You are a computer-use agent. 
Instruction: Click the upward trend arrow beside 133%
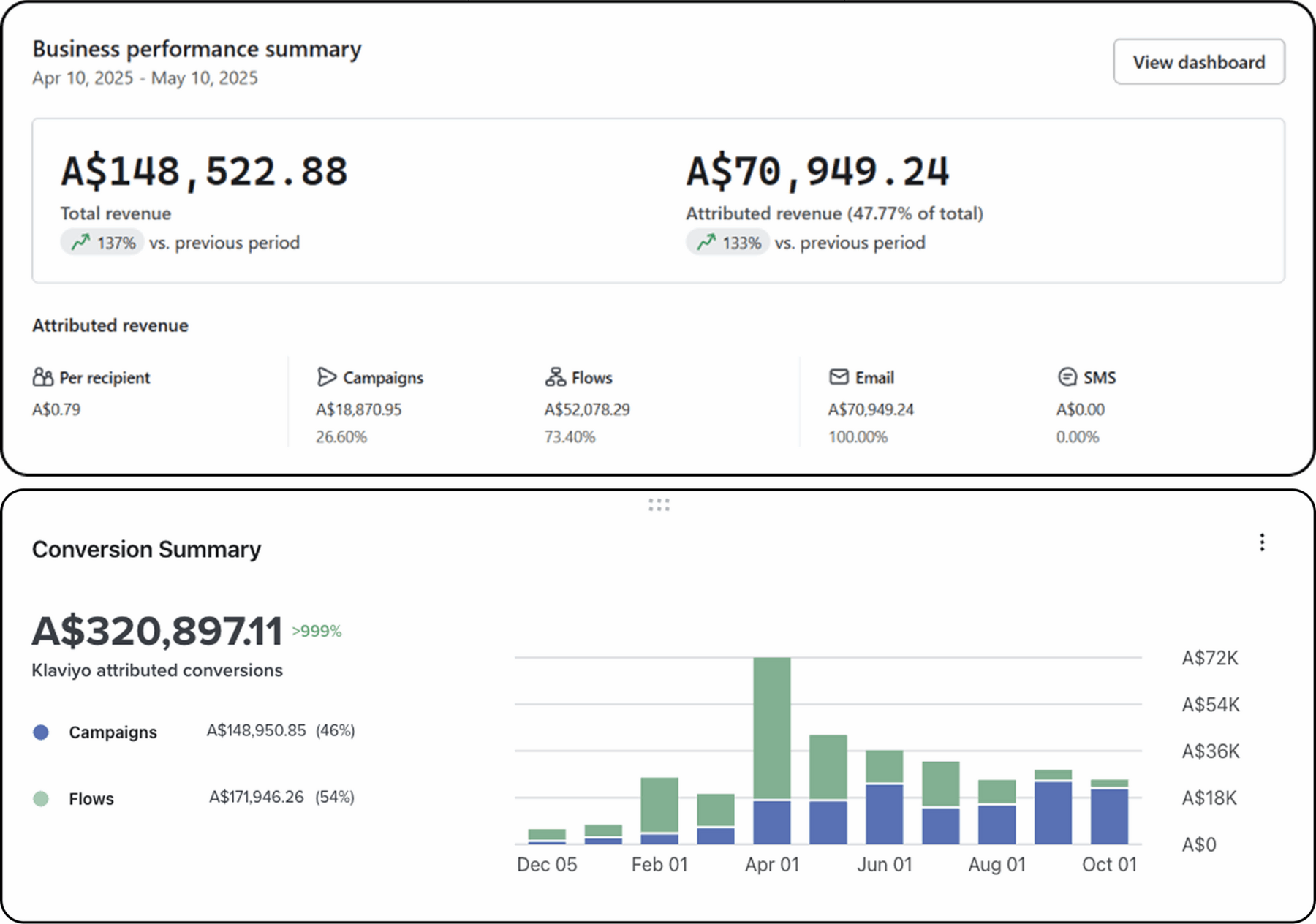point(706,242)
